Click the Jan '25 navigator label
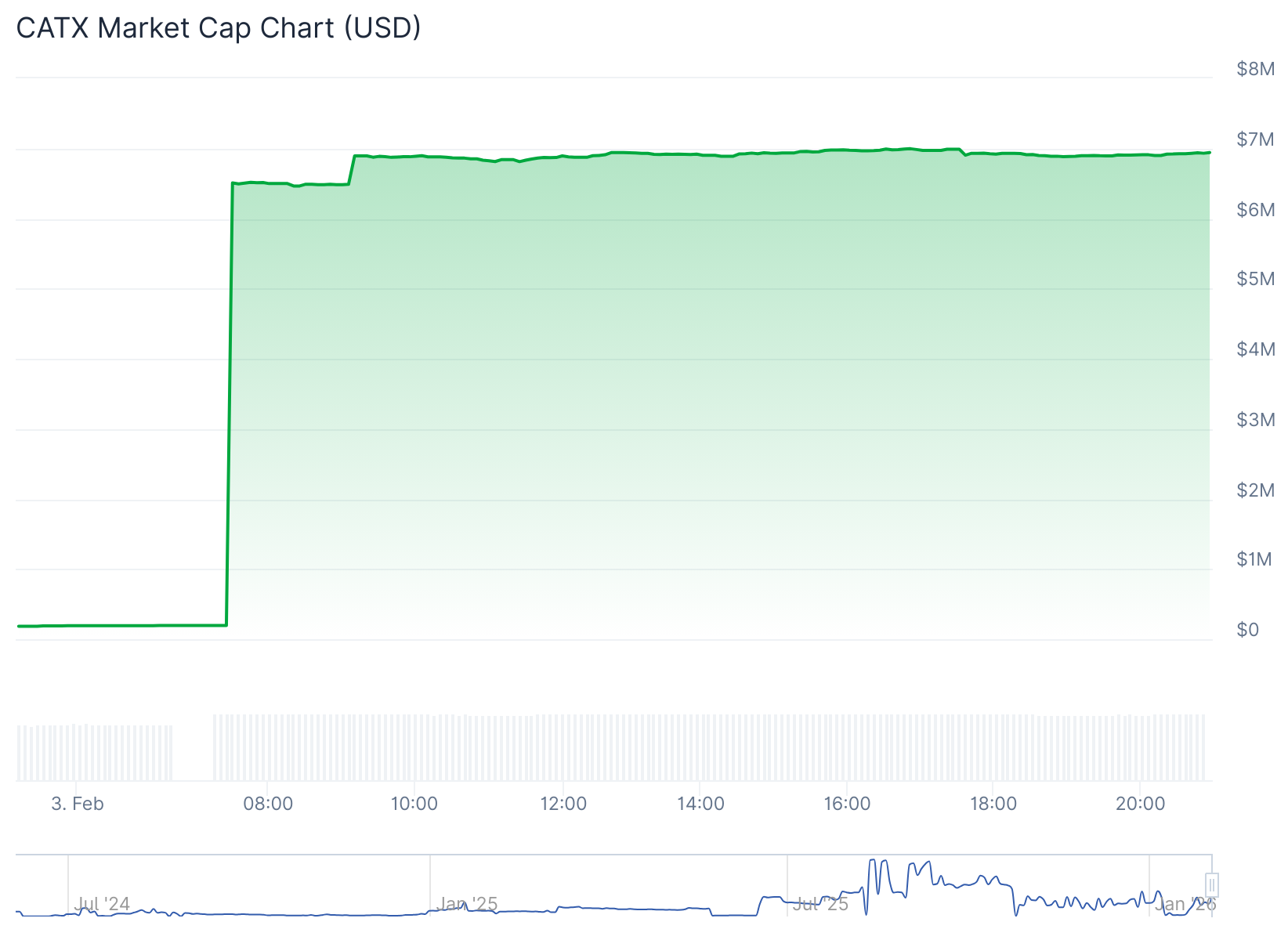The height and width of the screenshot is (940, 1288). tap(467, 904)
